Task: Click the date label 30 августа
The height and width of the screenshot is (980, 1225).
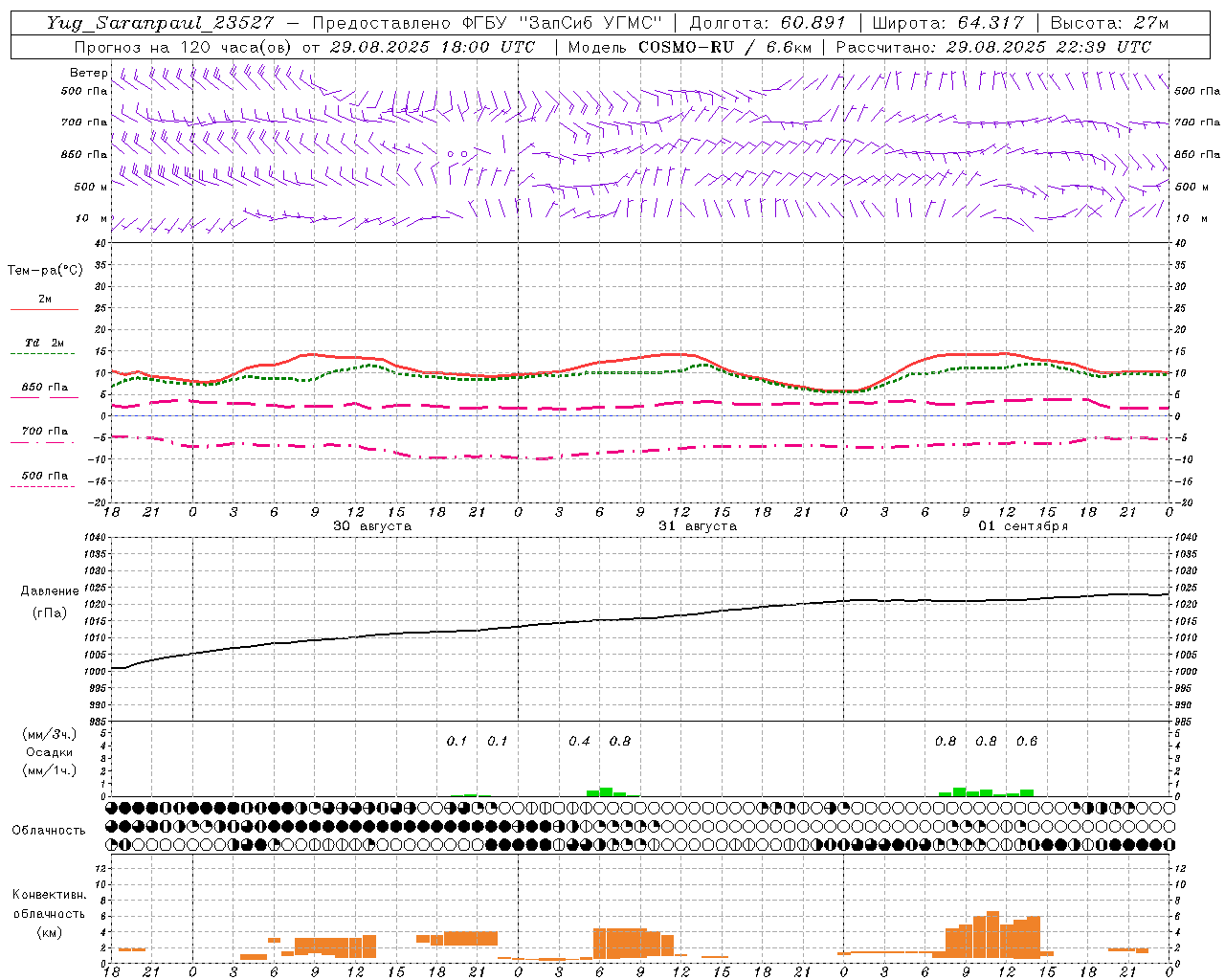Action: click(x=372, y=526)
